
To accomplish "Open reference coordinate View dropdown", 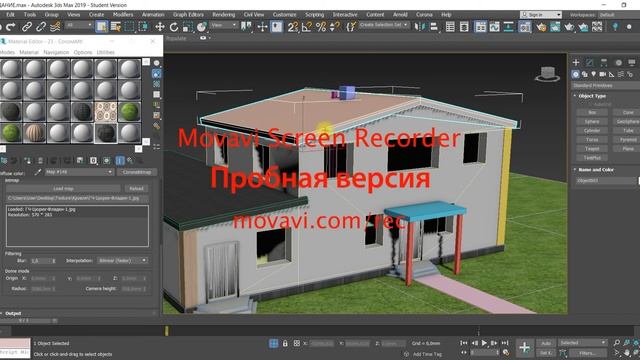I will 224,25.
